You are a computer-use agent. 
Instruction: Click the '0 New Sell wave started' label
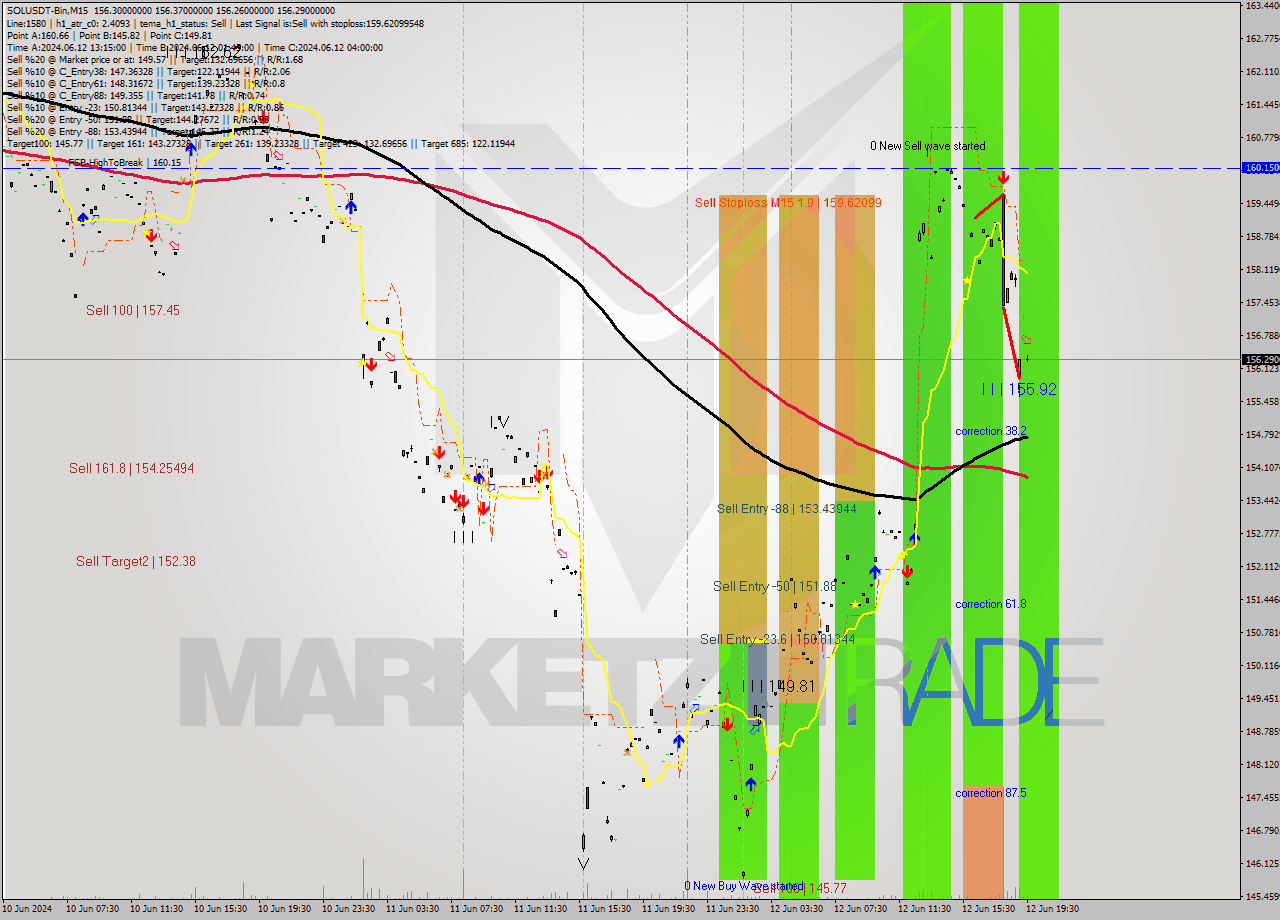click(x=928, y=146)
